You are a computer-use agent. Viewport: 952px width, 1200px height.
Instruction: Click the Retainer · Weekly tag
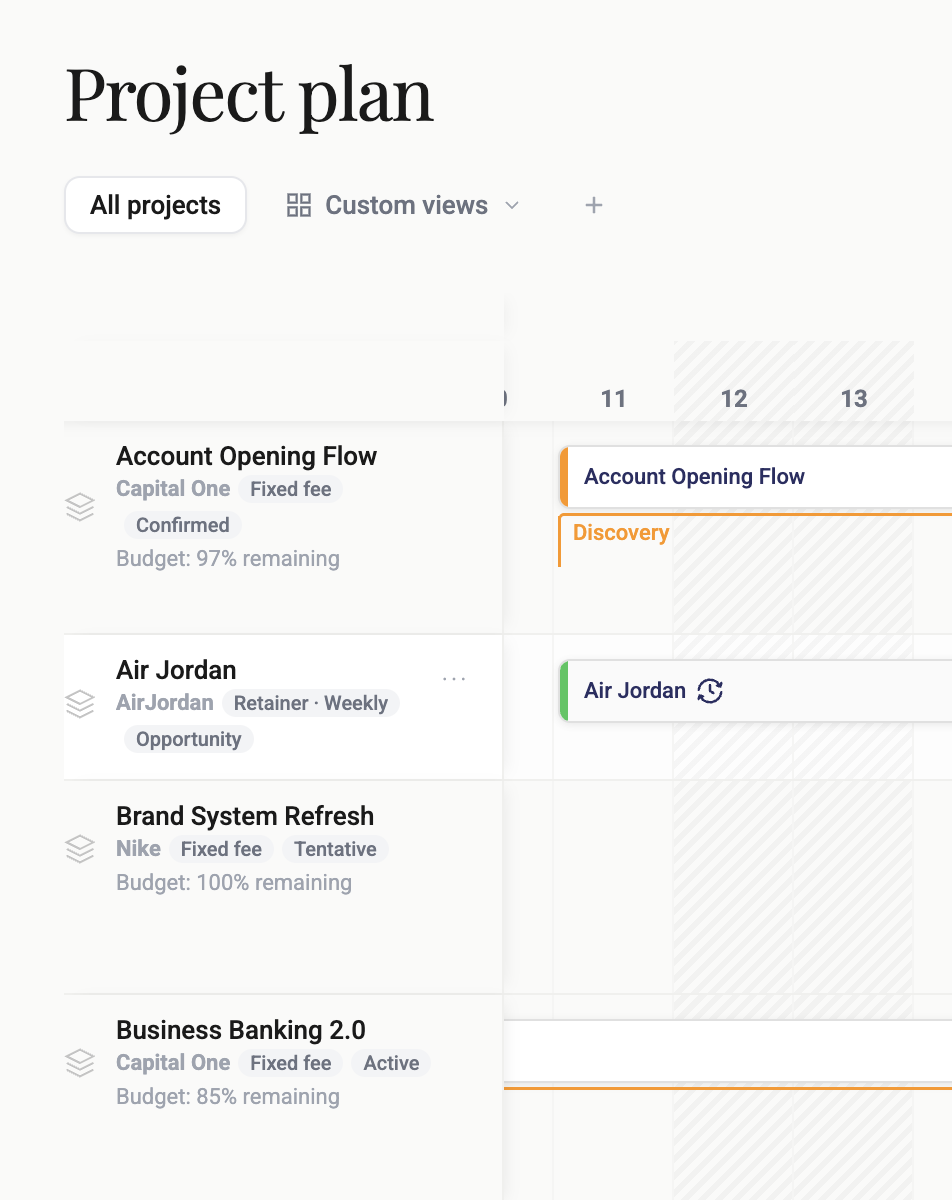[x=311, y=703]
